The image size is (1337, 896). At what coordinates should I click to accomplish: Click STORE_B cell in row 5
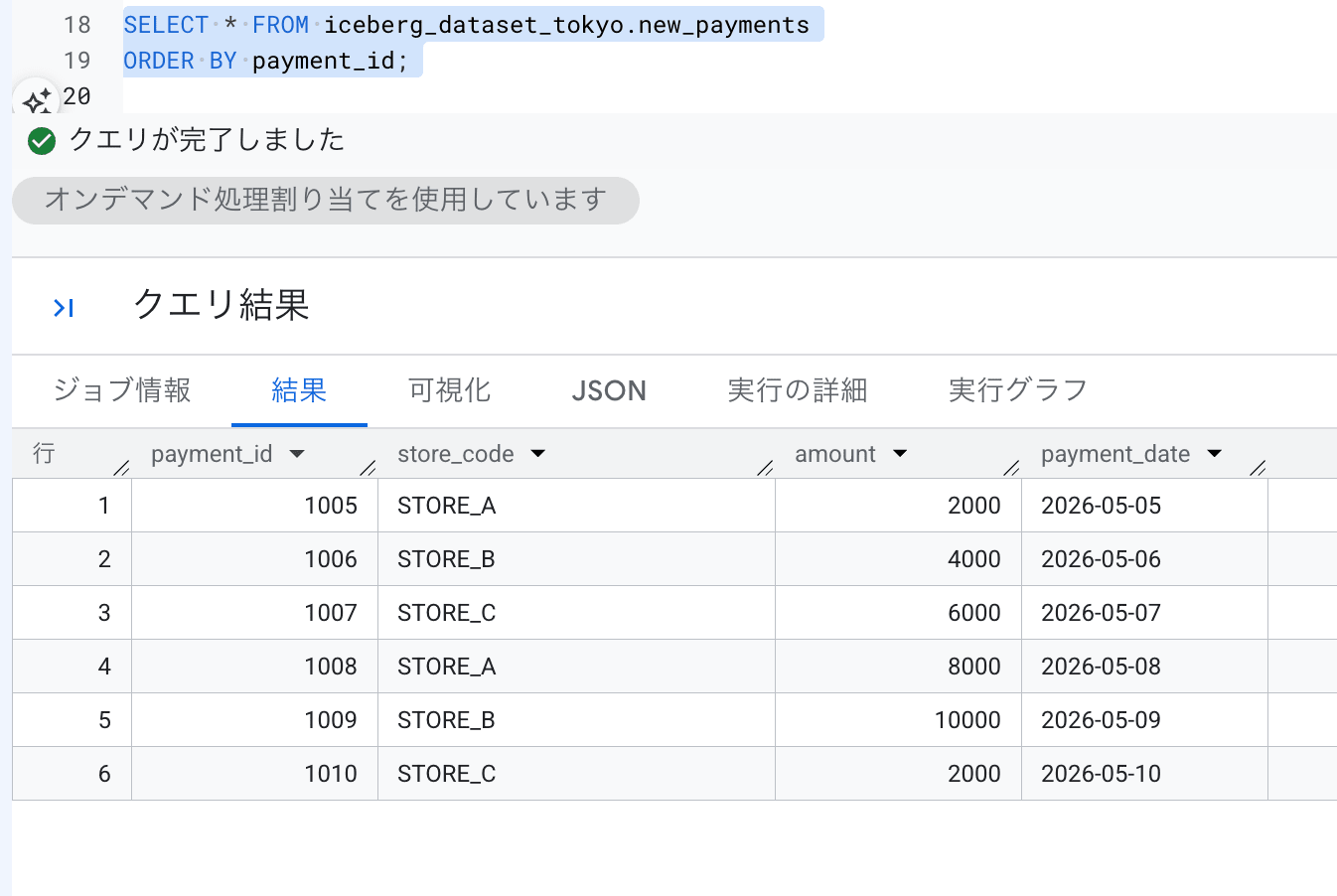[x=576, y=720]
